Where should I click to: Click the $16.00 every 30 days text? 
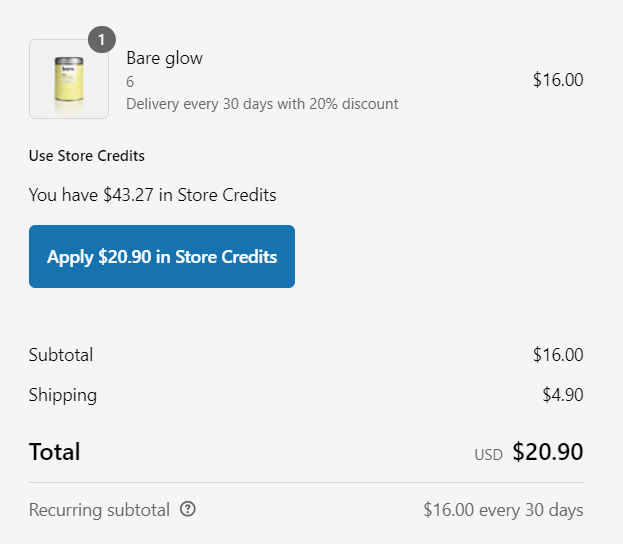point(503,510)
